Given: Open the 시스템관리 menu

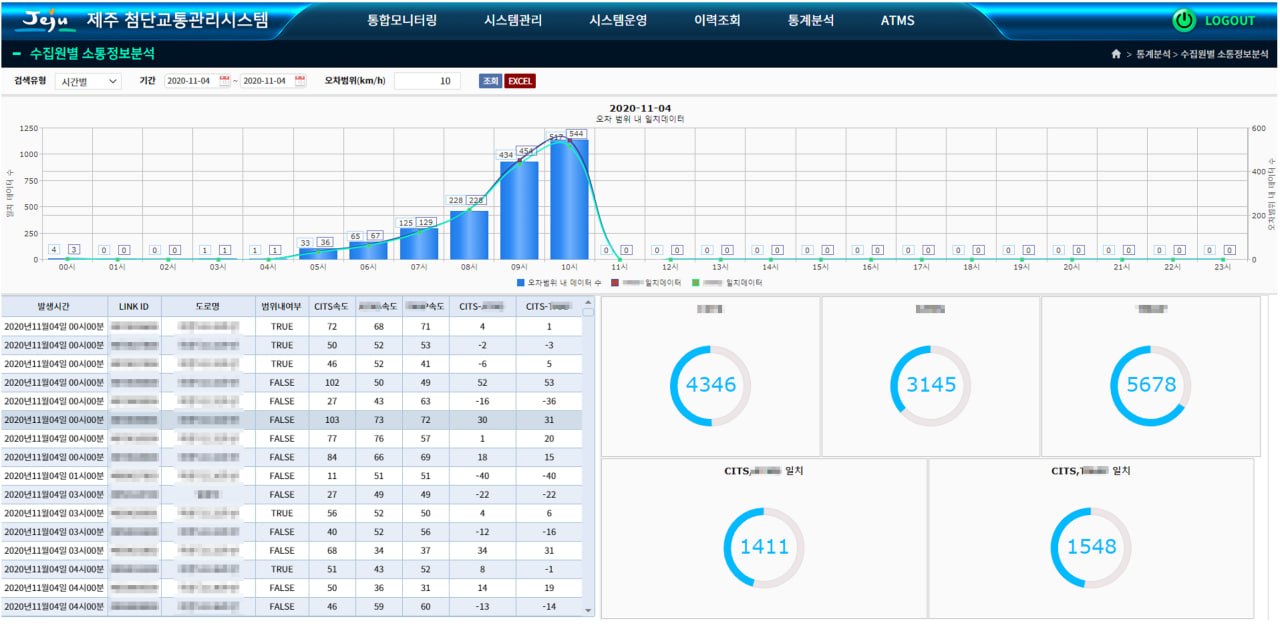Looking at the screenshot, I should (513, 20).
